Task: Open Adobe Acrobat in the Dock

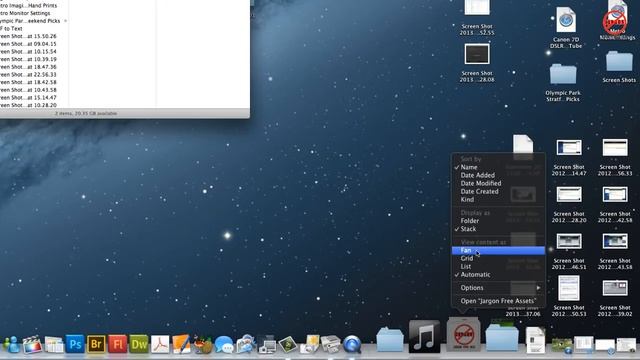Action: [x=160, y=344]
